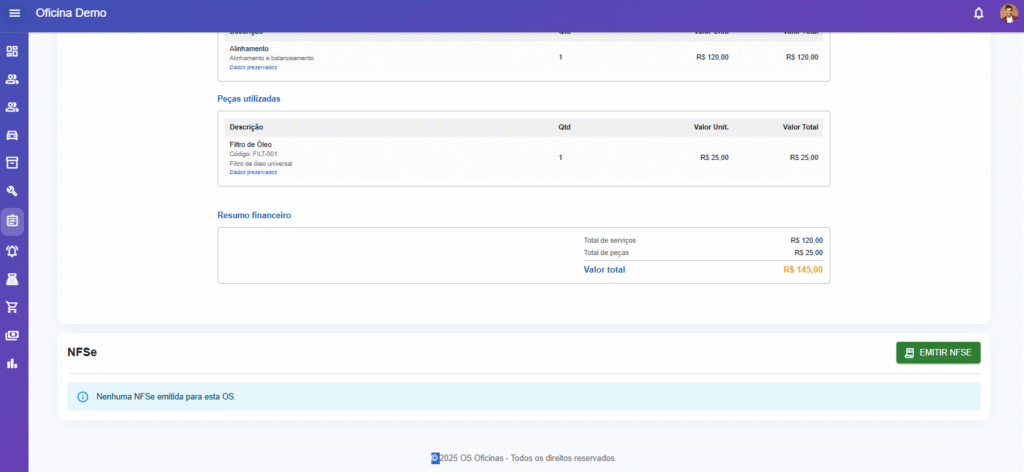Open the alarm reminders icon in sidebar
The width and height of the screenshot is (1024, 472).
[13, 250]
